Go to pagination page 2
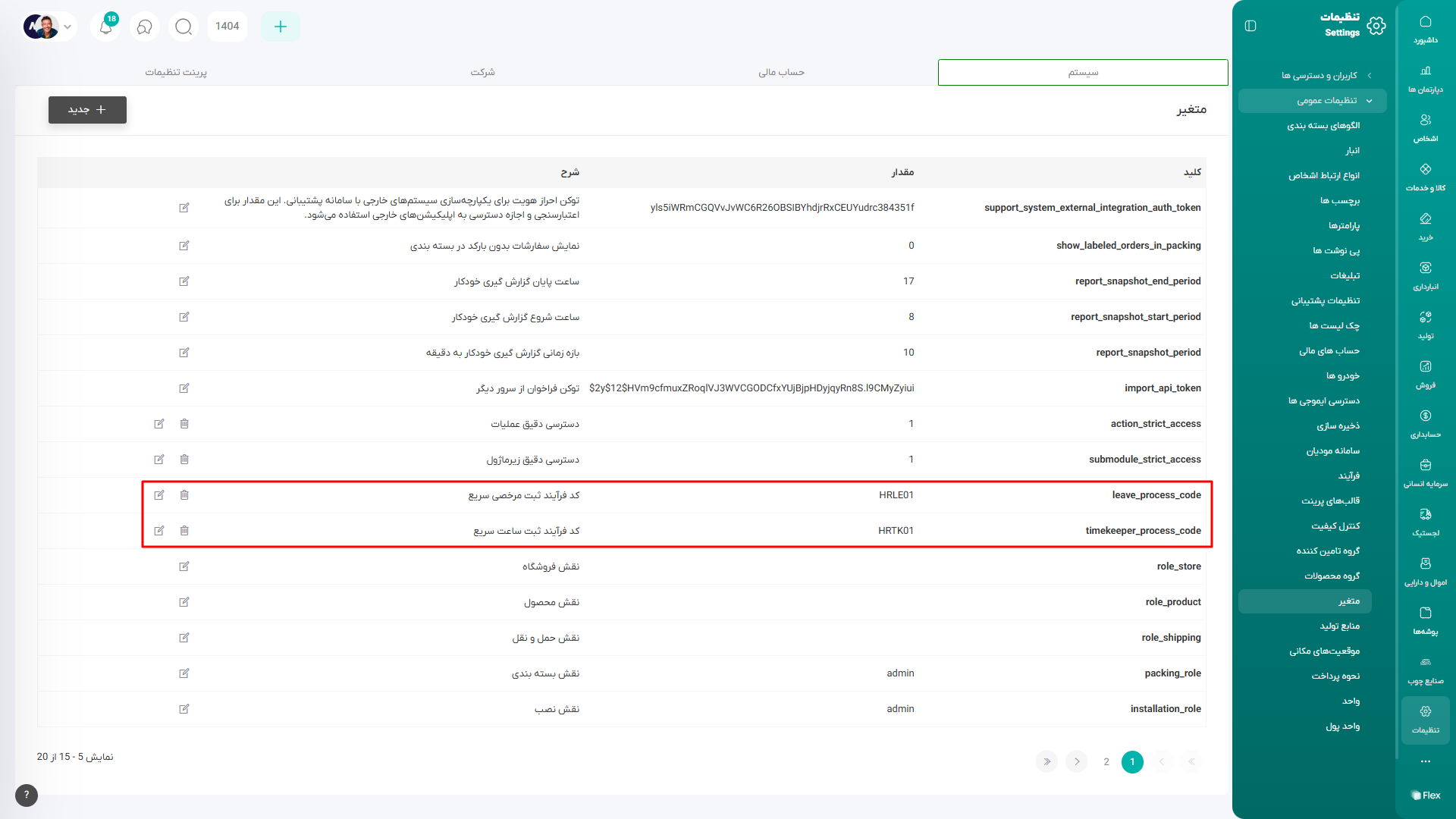This screenshot has height=819, width=1456. point(1106,761)
